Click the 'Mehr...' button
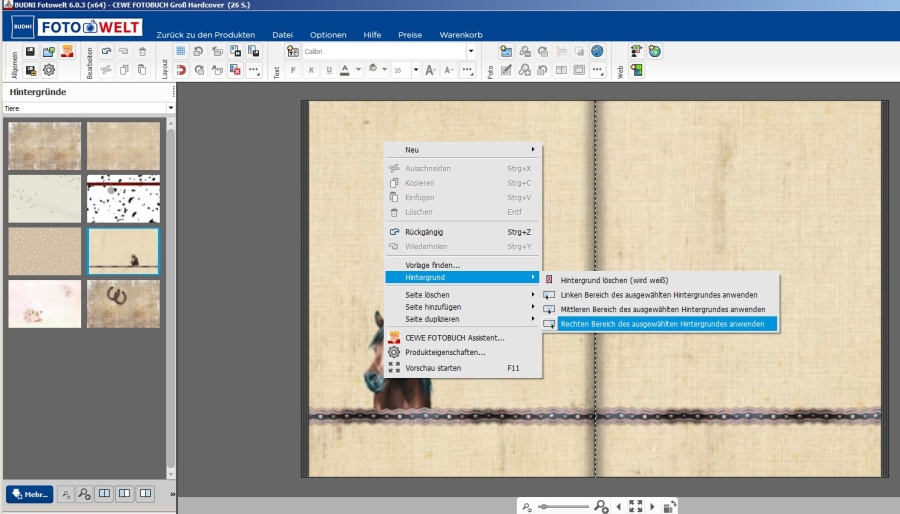The height and width of the screenshot is (514, 900). [x=29, y=493]
